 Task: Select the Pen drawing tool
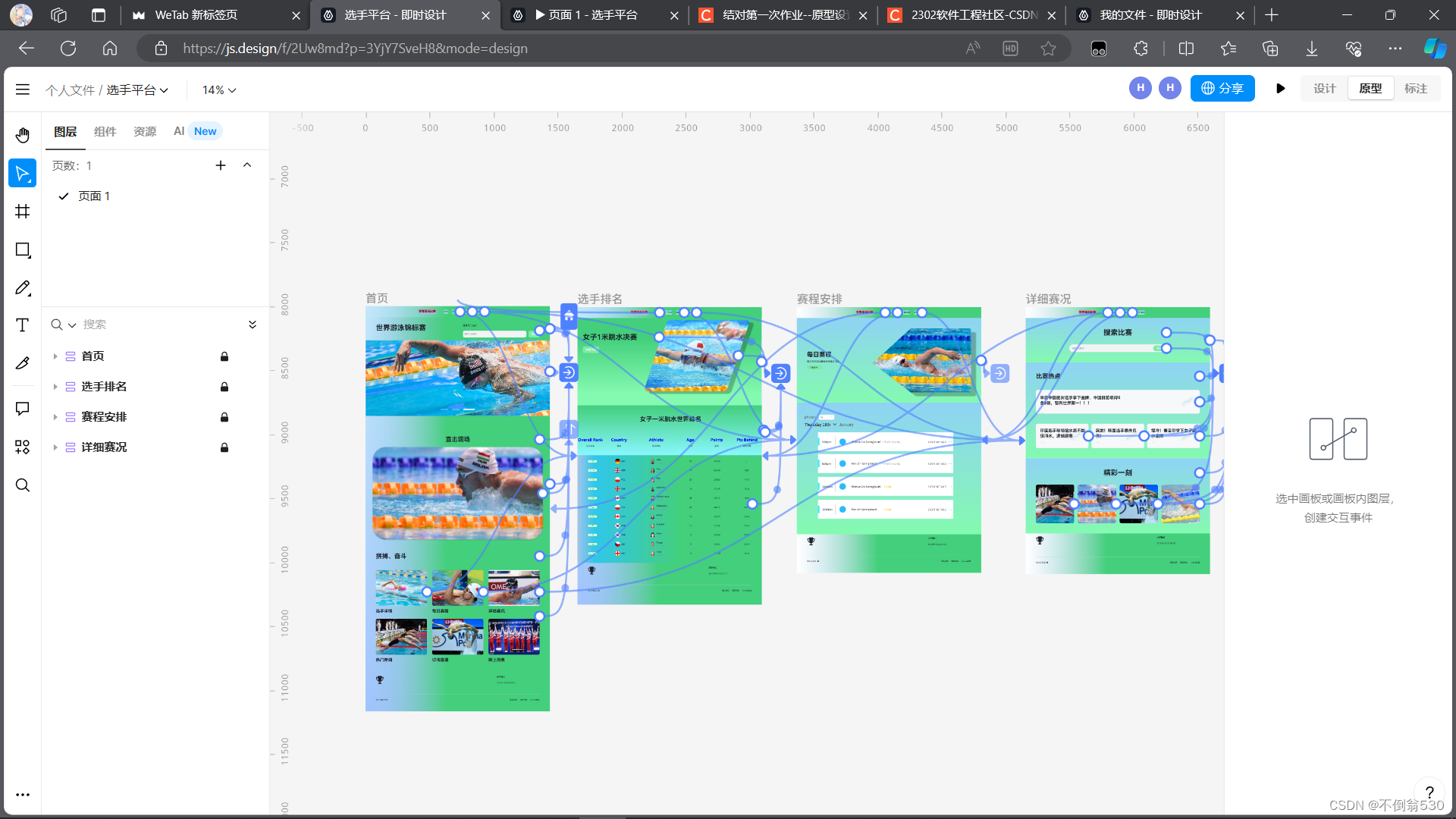coord(23,287)
